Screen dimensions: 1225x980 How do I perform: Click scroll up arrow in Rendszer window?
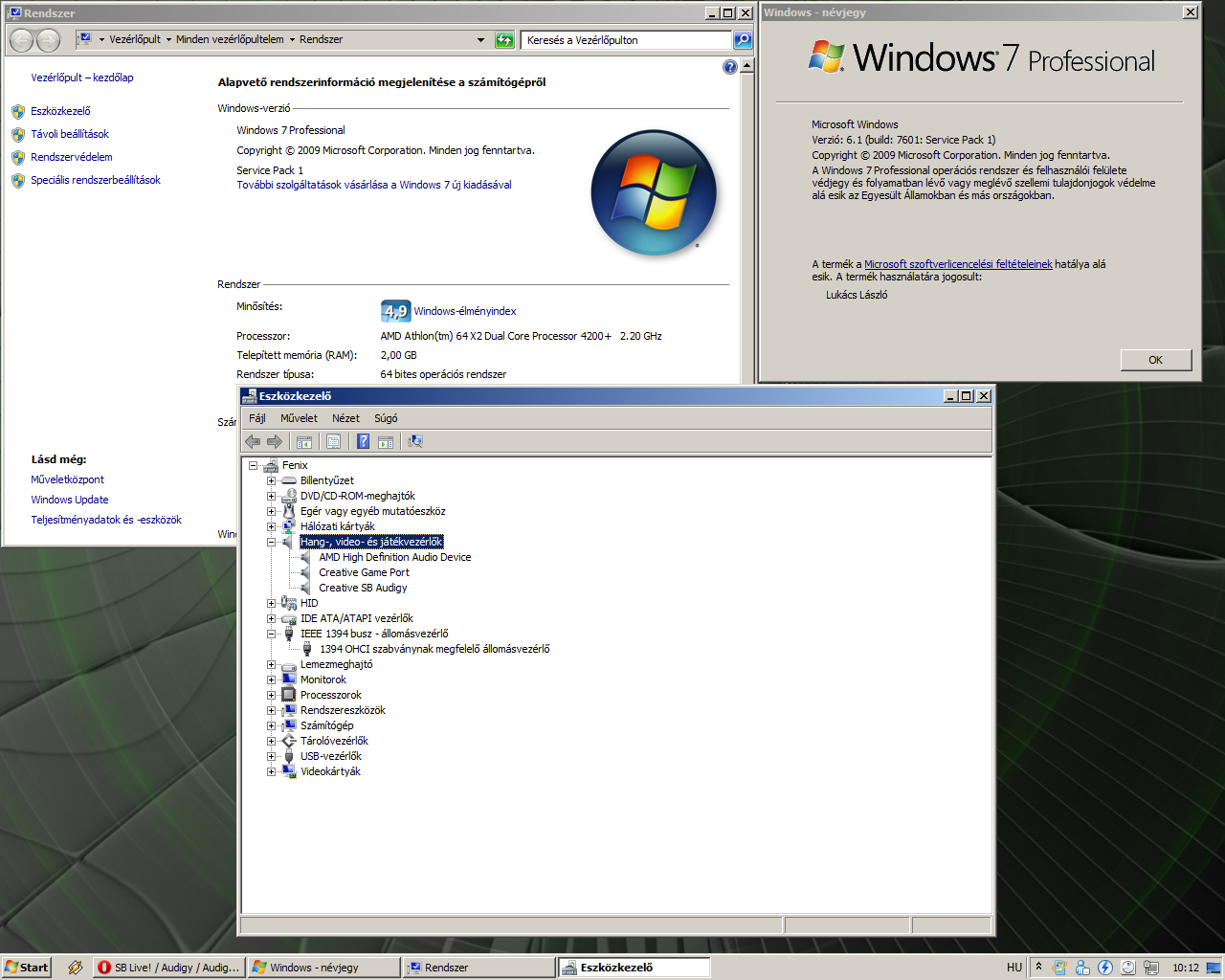[x=747, y=65]
